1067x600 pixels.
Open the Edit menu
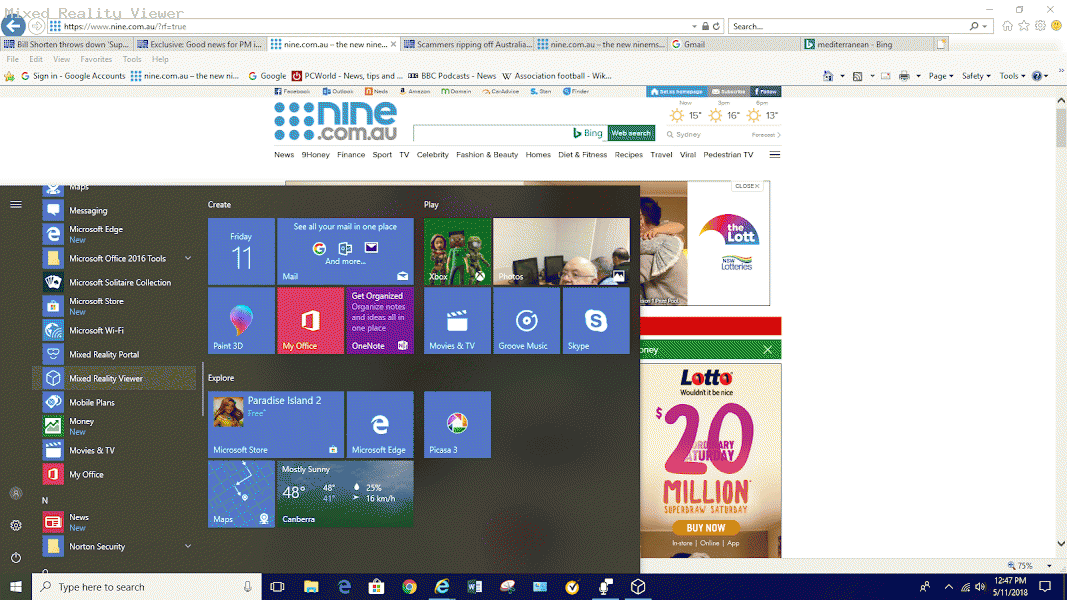35,59
